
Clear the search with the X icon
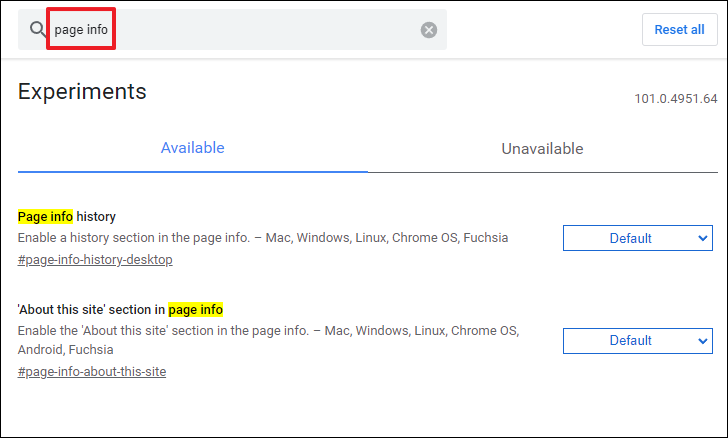point(429,30)
